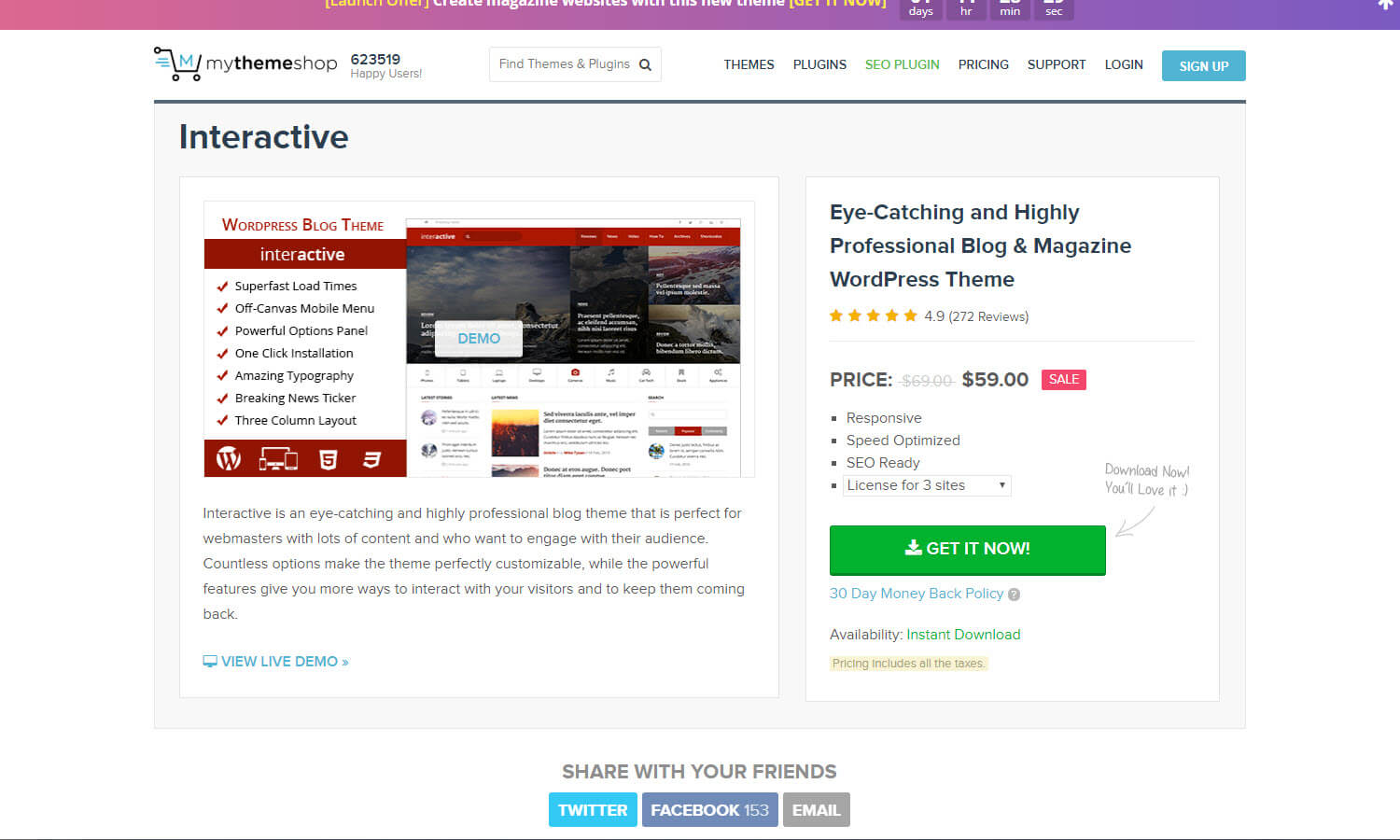Viewport: 1400px width, 840px height.
Task: Select the WordPress icon on the theme banner
Action: [229, 458]
